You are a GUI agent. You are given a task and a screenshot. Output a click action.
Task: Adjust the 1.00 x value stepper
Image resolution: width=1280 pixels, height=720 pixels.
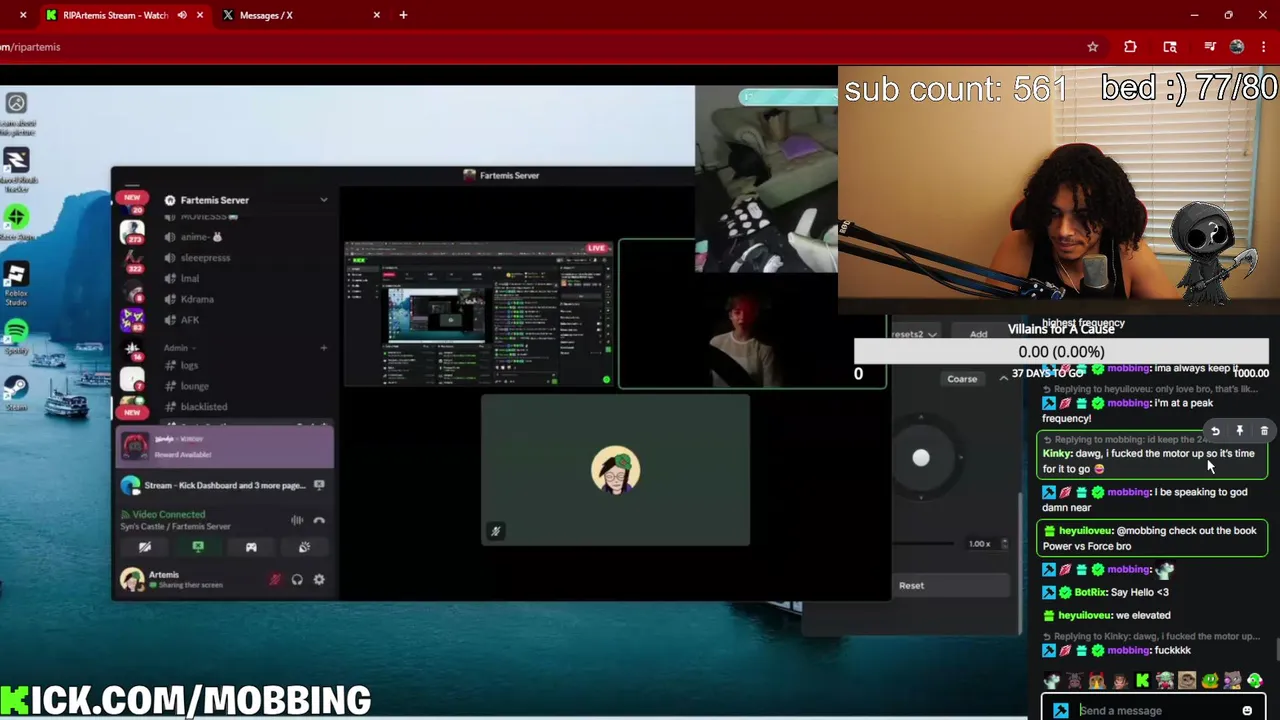click(1004, 544)
